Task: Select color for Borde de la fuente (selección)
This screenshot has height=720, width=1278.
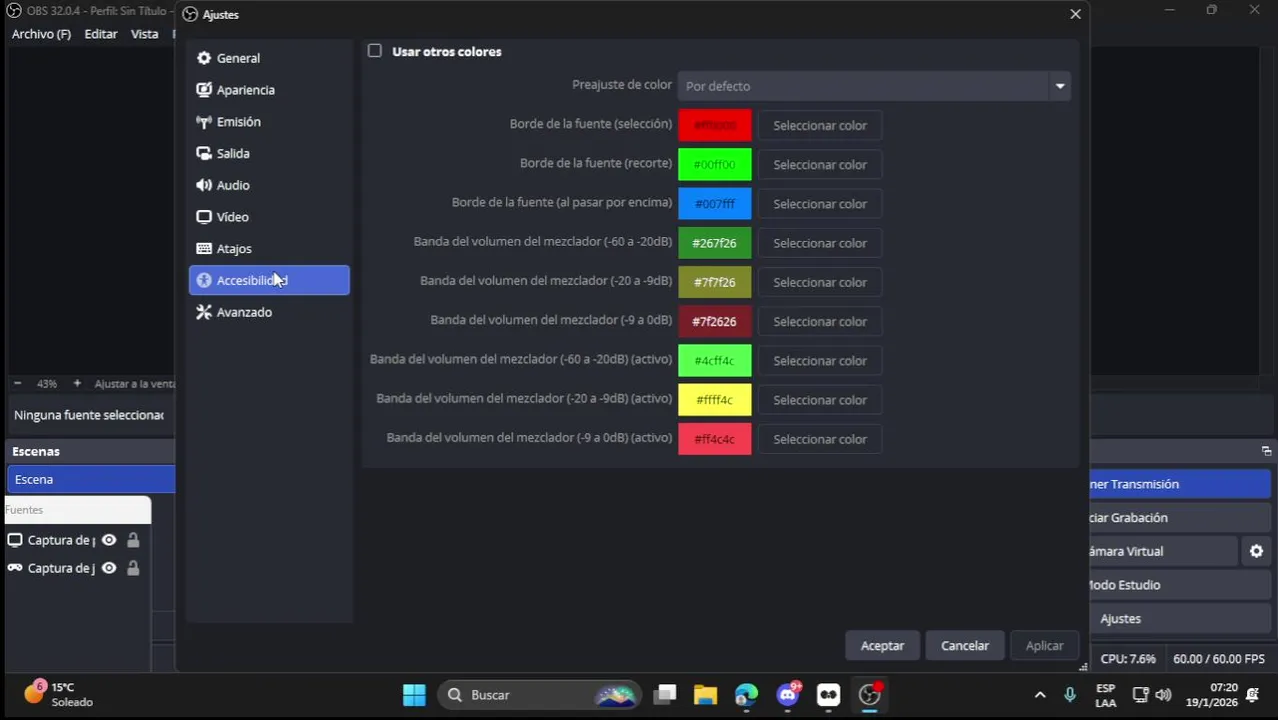Action: [x=820, y=125]
